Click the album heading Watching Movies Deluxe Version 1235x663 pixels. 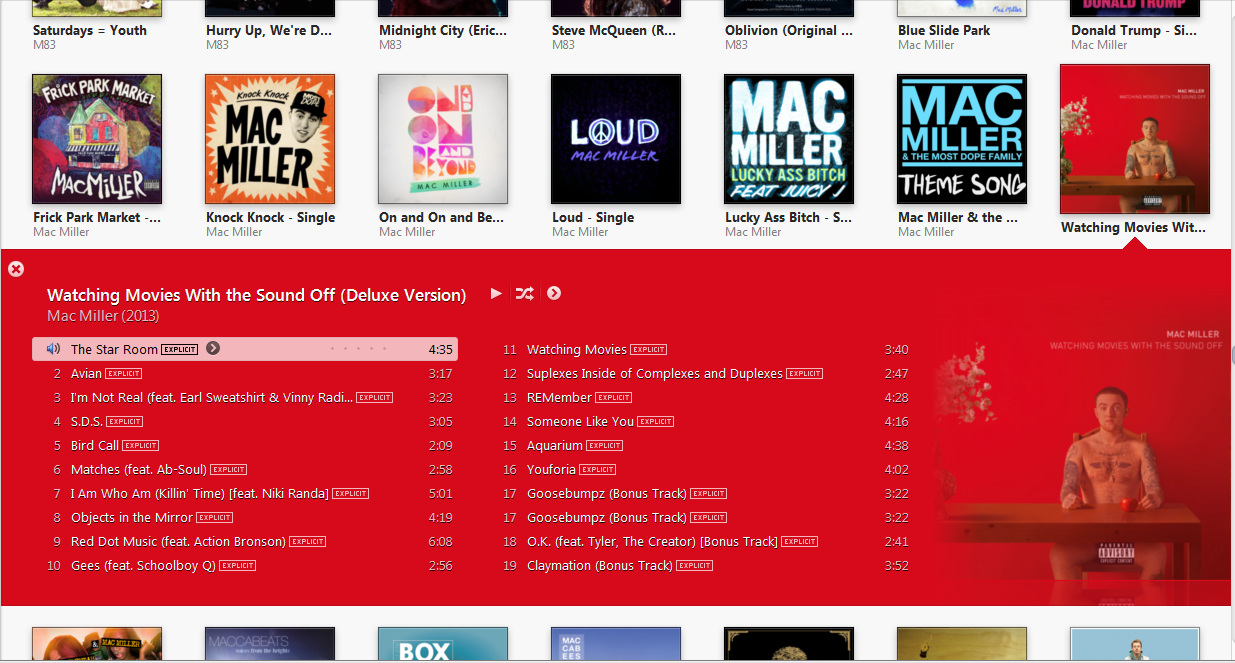[x=257, y=295]
